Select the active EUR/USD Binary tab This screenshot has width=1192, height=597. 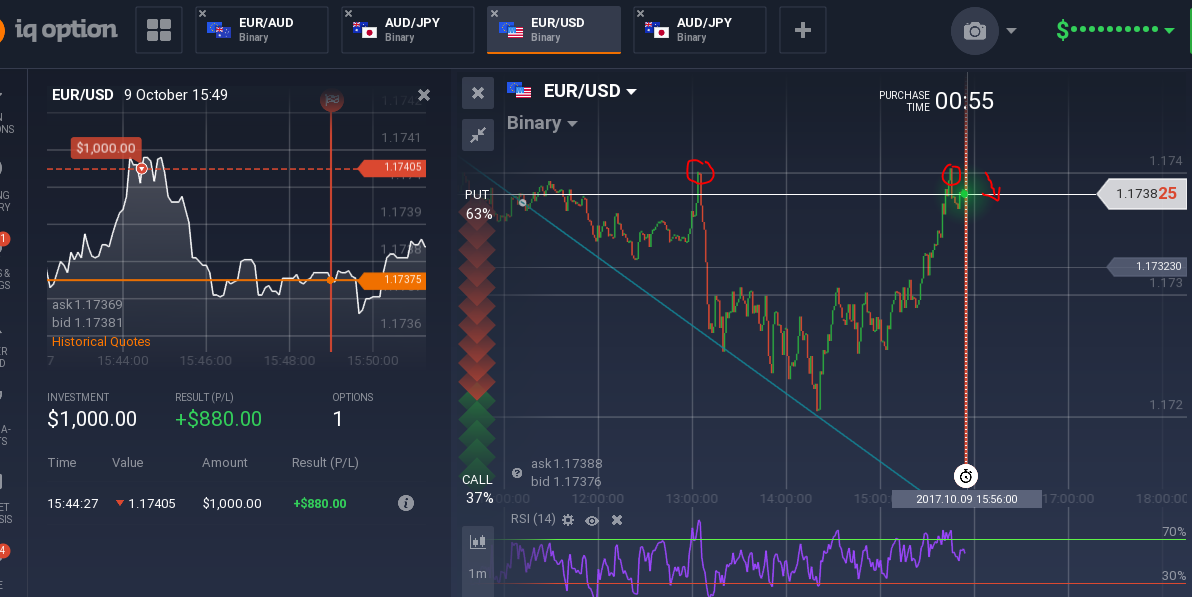(x=553, y=30)
